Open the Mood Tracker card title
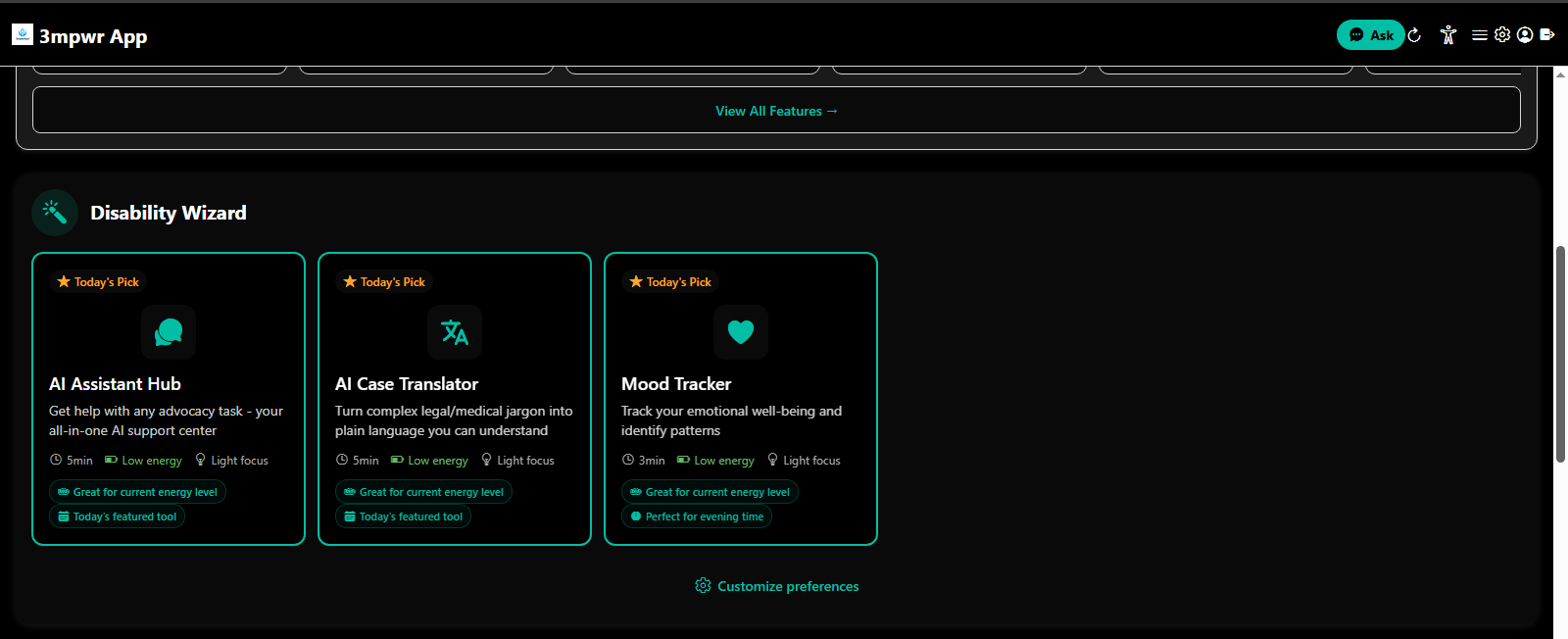Viewport: 1568px width, 639px height. (676, 384)
